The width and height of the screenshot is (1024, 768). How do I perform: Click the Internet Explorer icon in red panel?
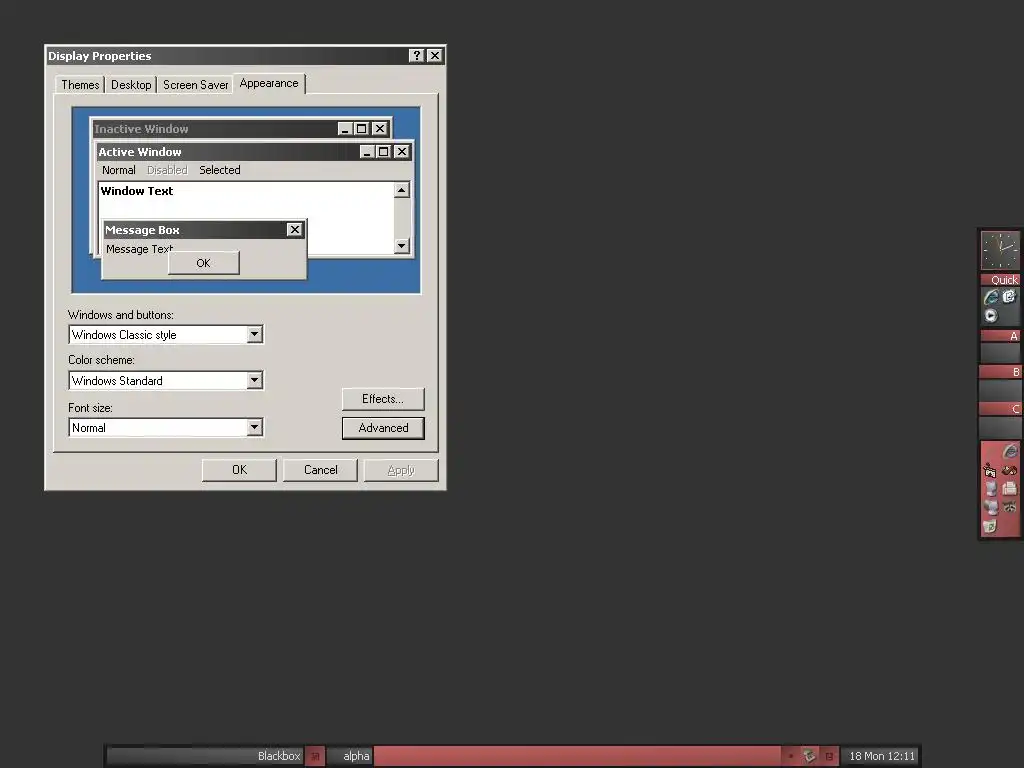pos(1010,451)
